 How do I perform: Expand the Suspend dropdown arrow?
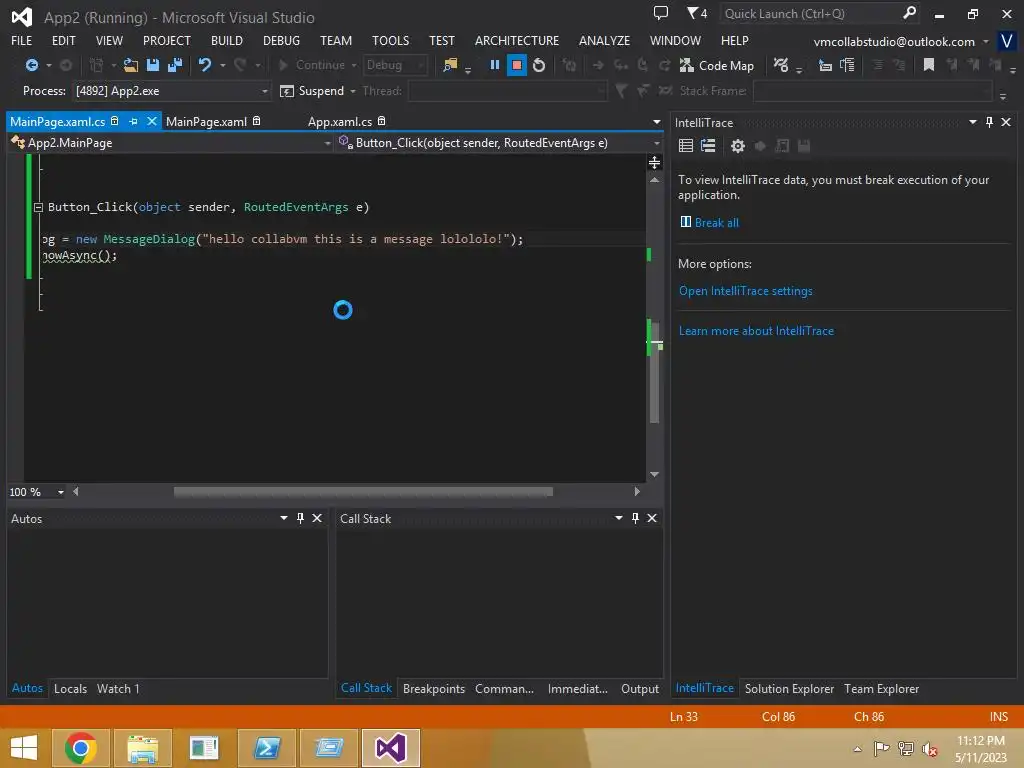pos(353,91)
